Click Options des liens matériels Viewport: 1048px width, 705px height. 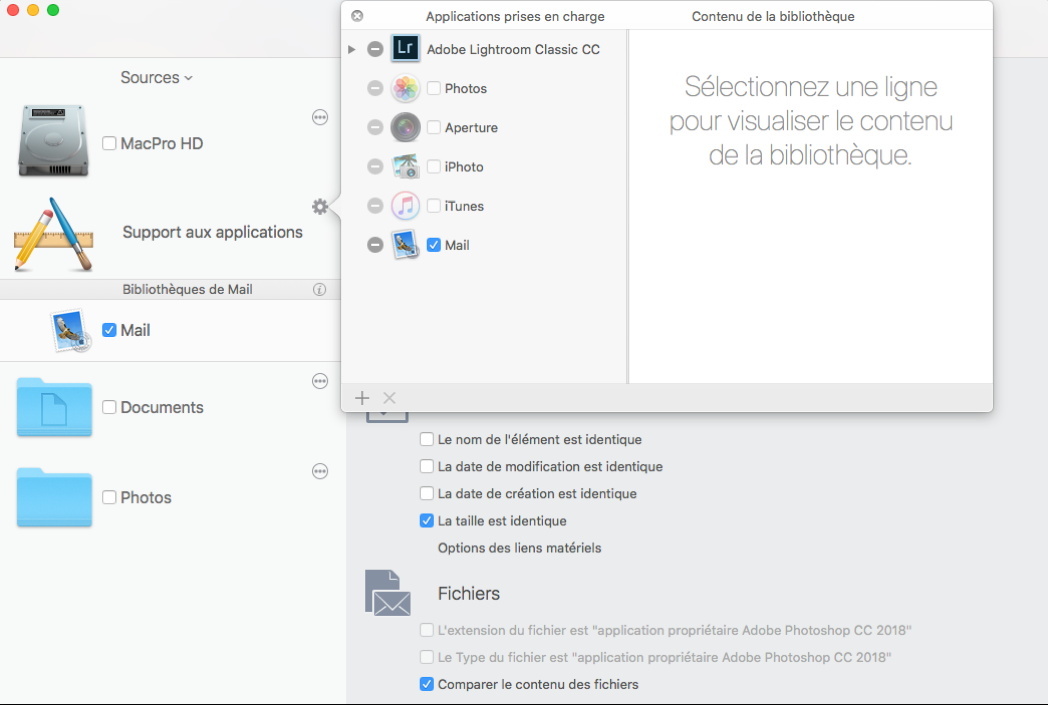pos(519,548)
